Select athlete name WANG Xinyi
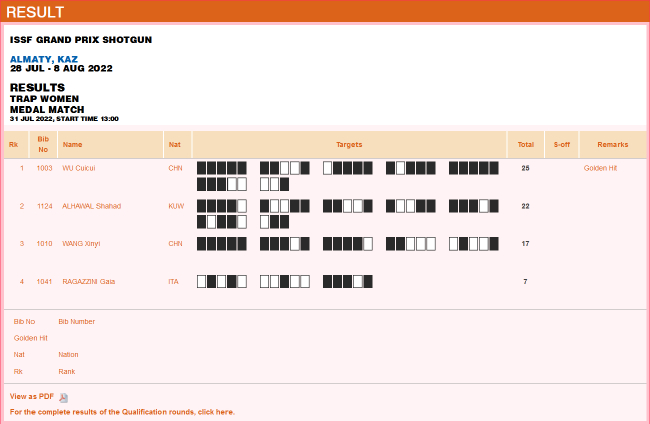This screenshot has width=650, height=424. [x=81, y=244]
